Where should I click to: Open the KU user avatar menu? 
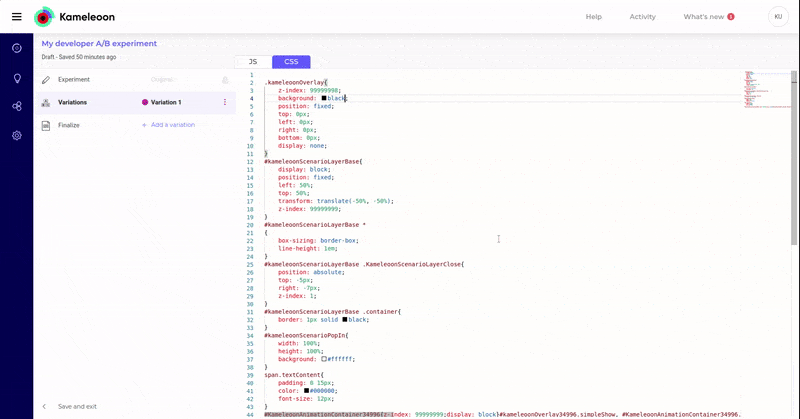point(777,16)
